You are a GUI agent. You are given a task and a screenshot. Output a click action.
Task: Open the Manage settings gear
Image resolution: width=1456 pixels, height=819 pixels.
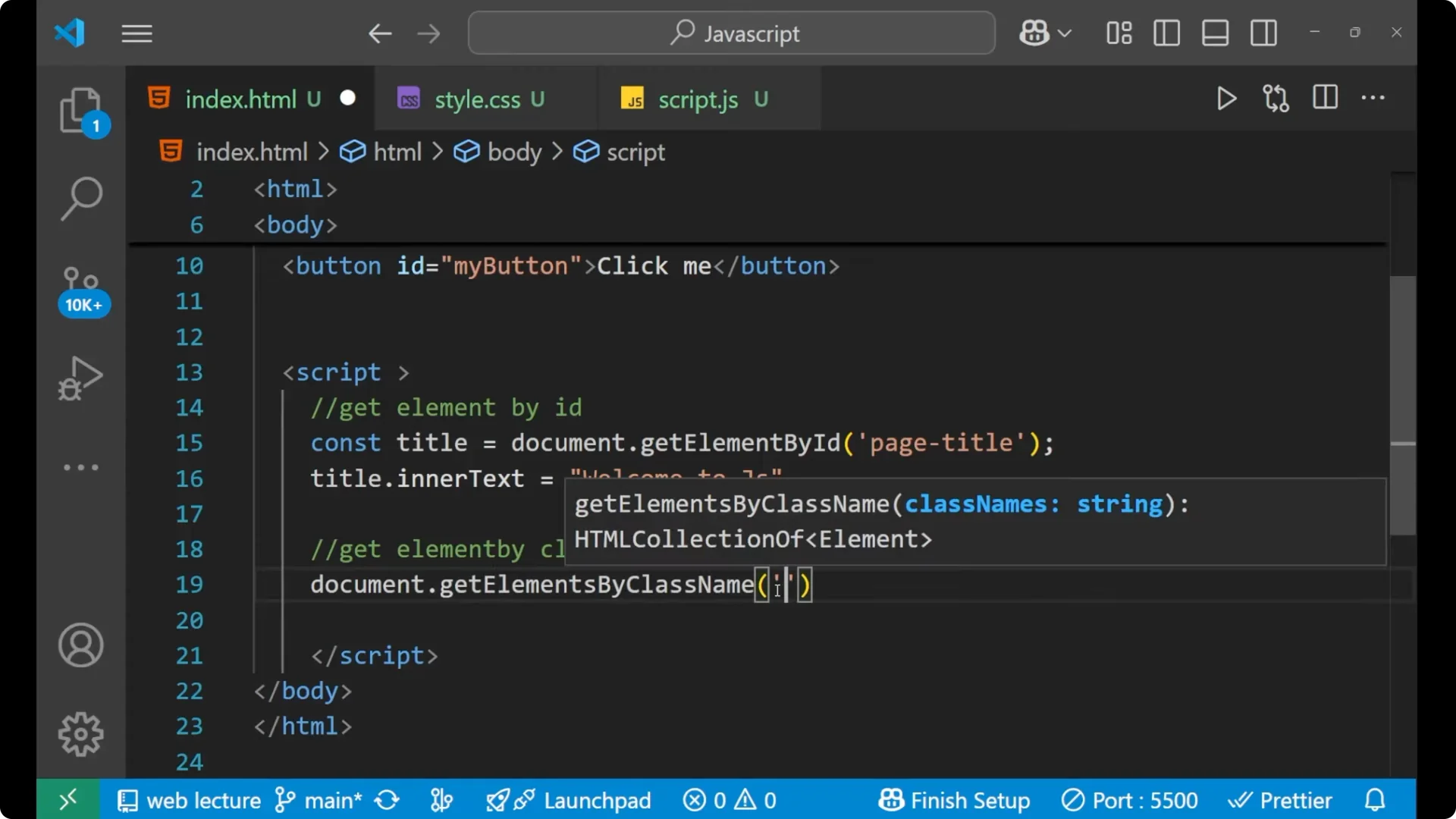click(x=80, y=733)
